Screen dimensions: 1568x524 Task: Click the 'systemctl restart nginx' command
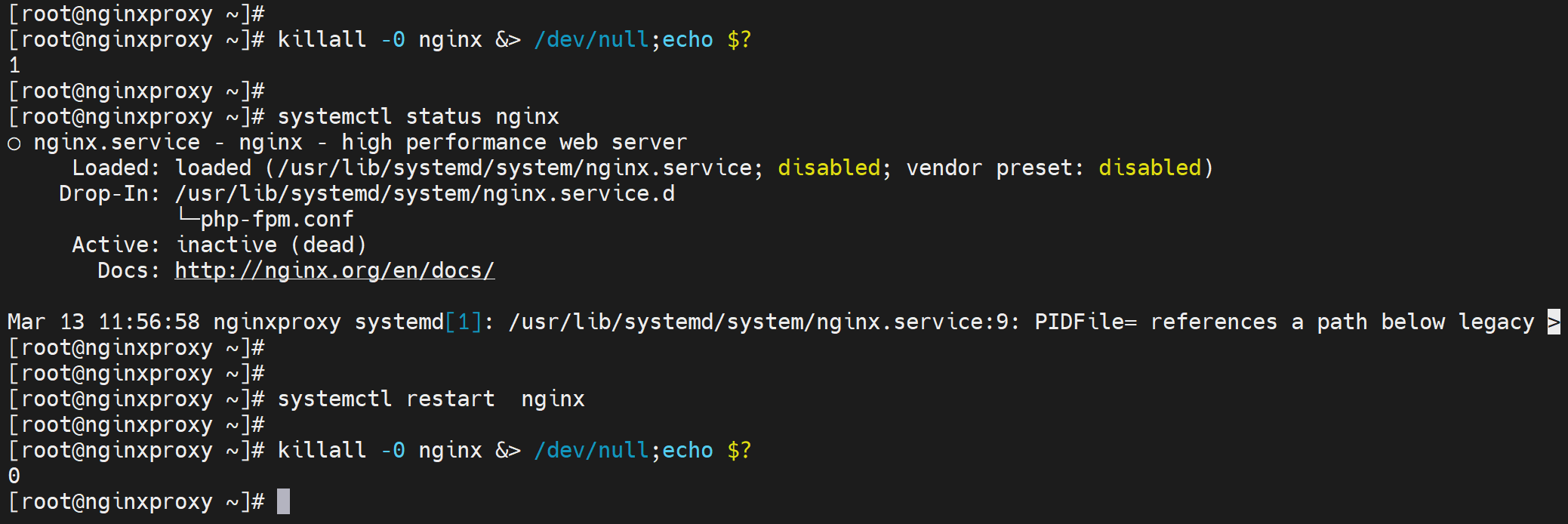tap(431, 399)
